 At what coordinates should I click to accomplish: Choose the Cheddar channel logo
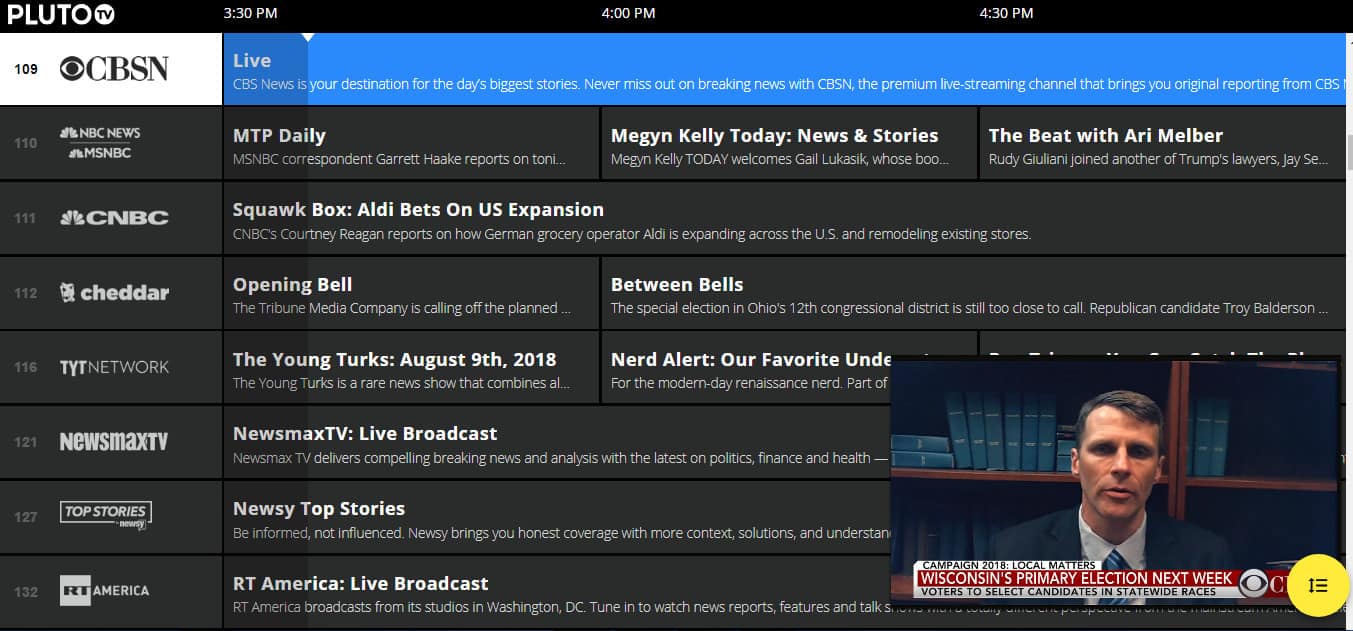114,292
